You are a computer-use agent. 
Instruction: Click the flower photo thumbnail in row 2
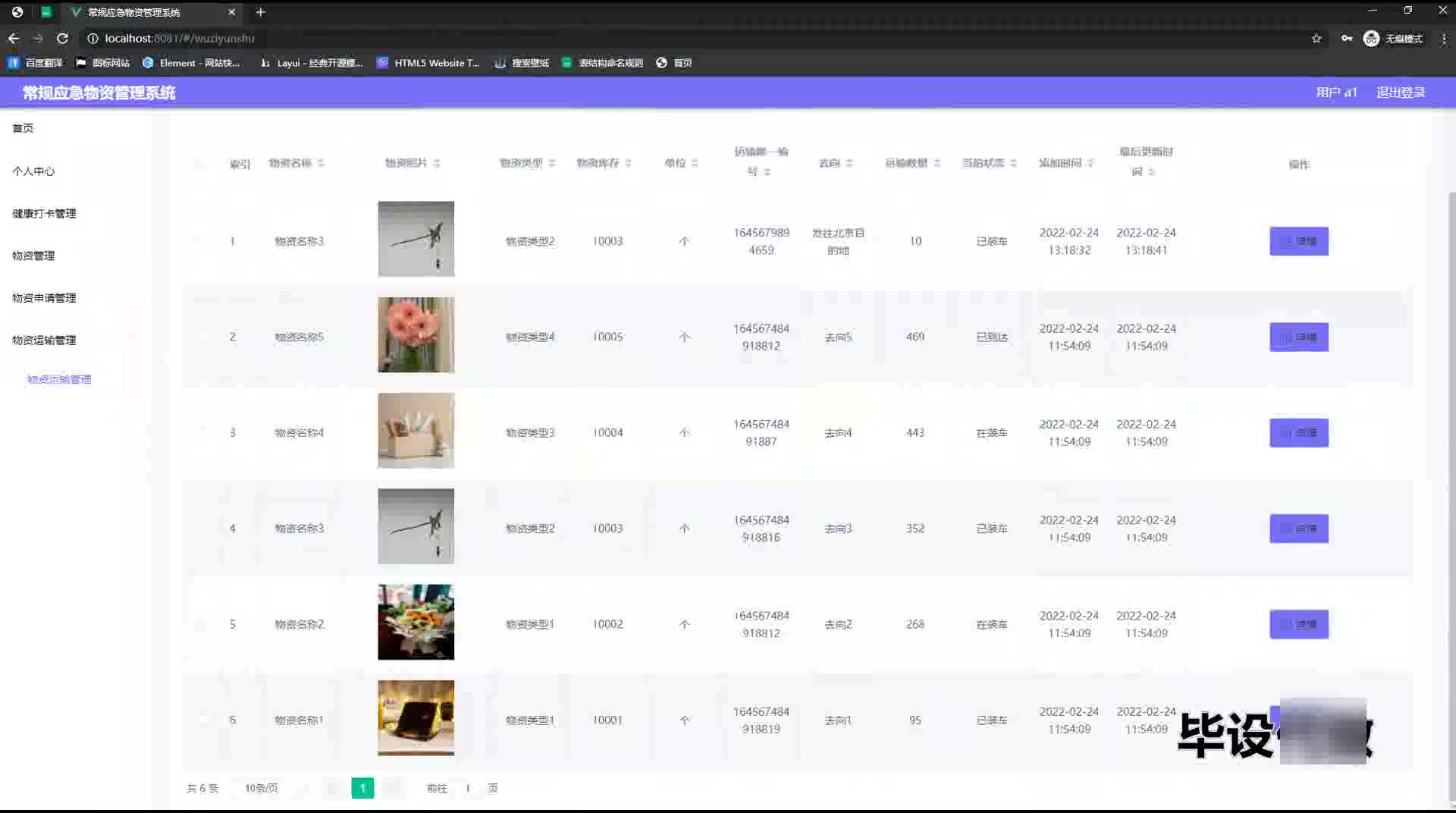[416, 334]
